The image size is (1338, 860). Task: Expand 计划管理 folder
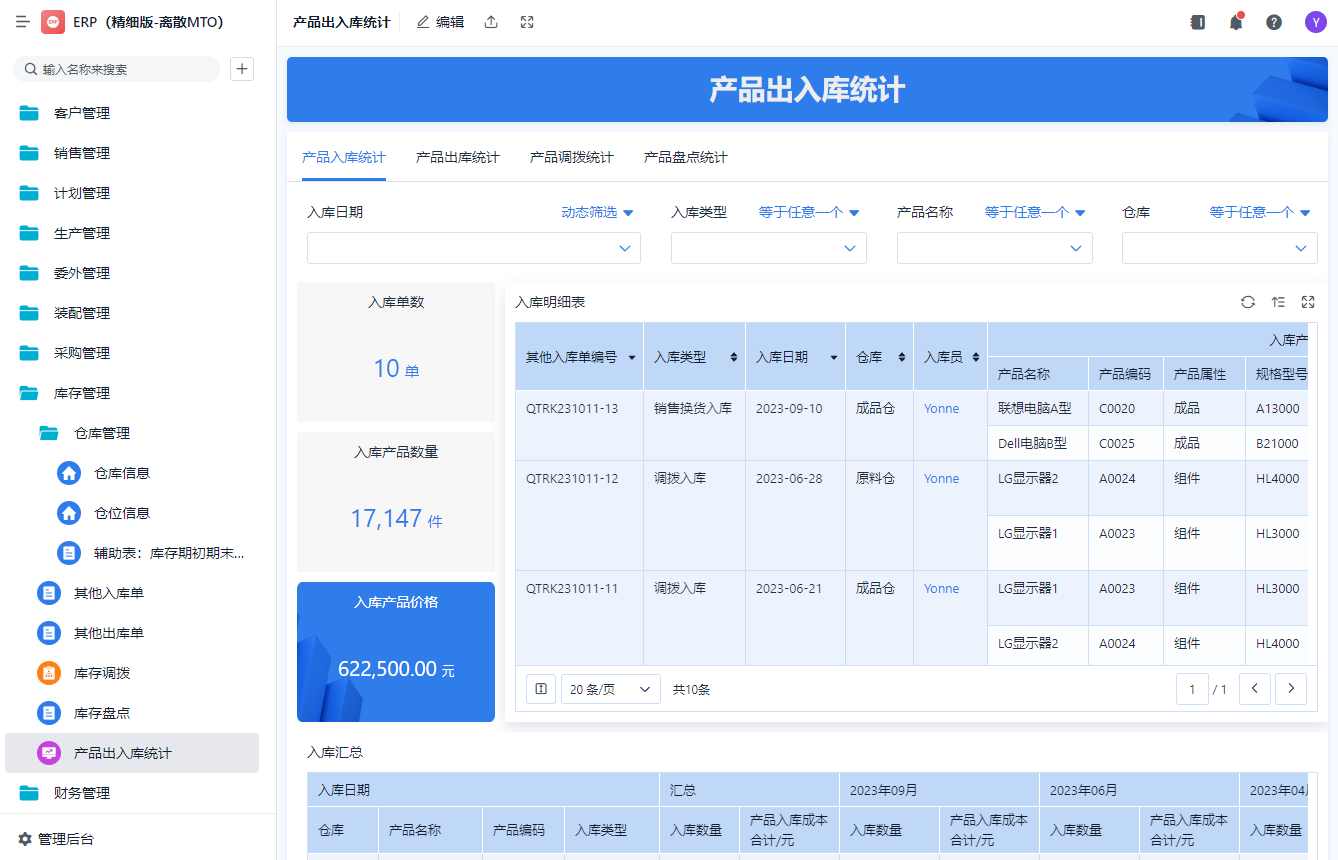point(132,193)
